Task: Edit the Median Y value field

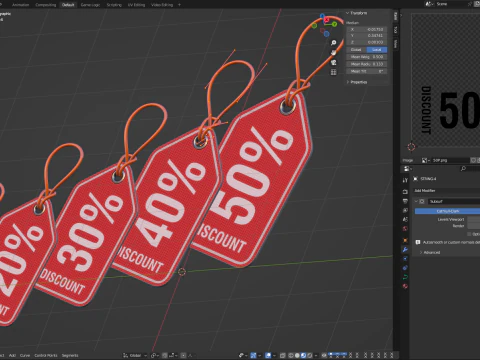Action: tap(367, 36)
